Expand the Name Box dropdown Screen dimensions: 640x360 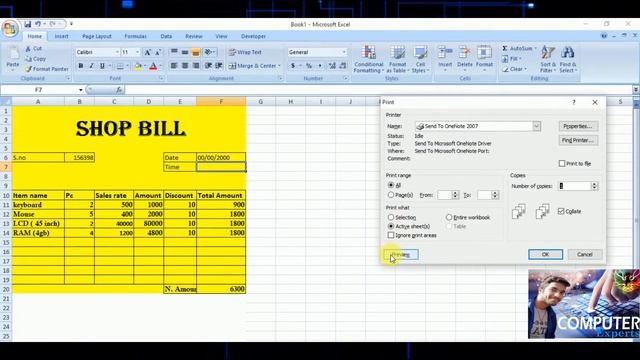[80, 90]
